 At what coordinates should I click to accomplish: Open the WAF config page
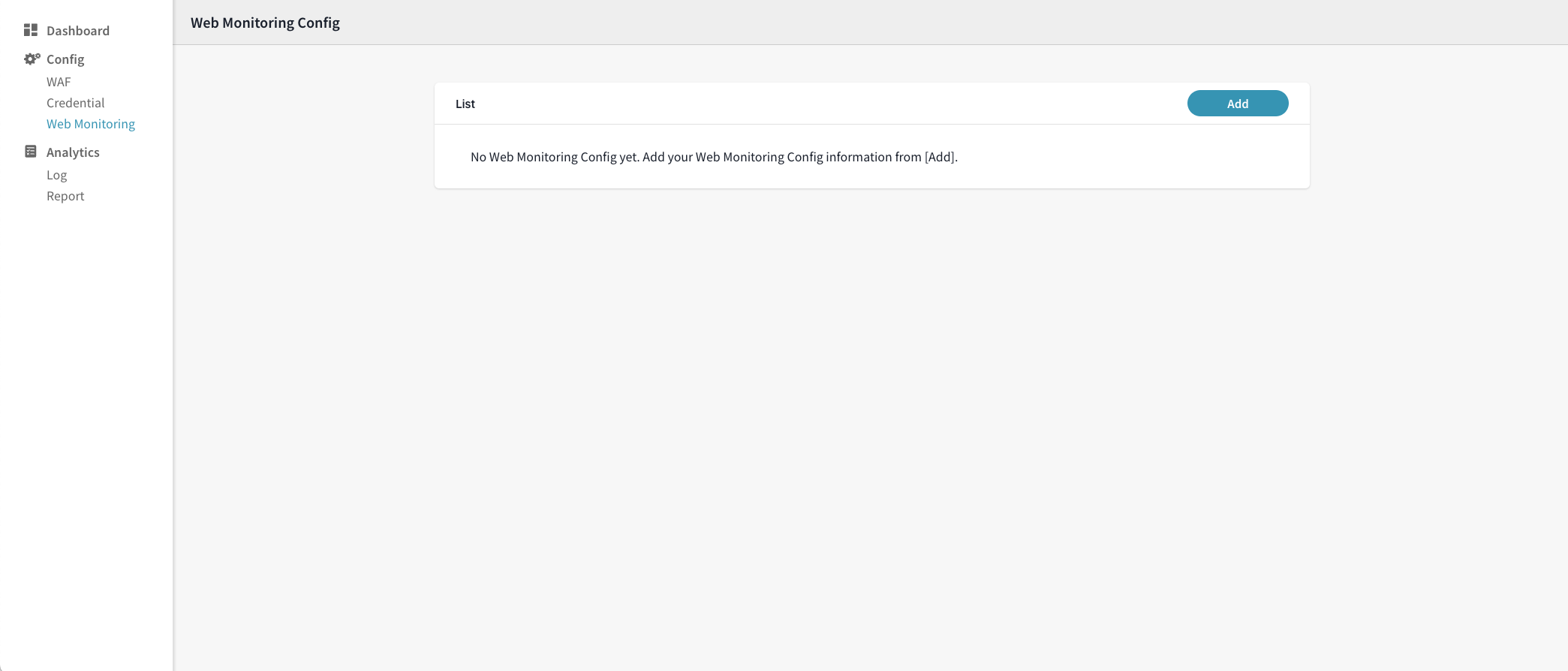coord(59,82)
